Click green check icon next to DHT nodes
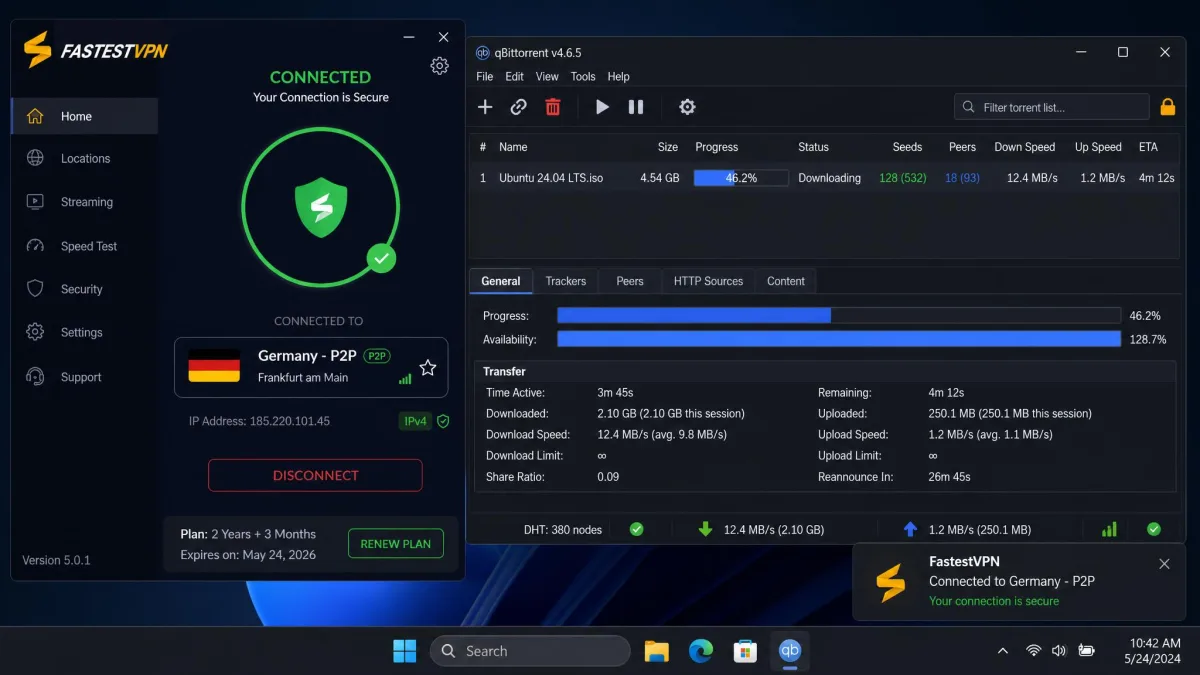 tap(636, 529)
